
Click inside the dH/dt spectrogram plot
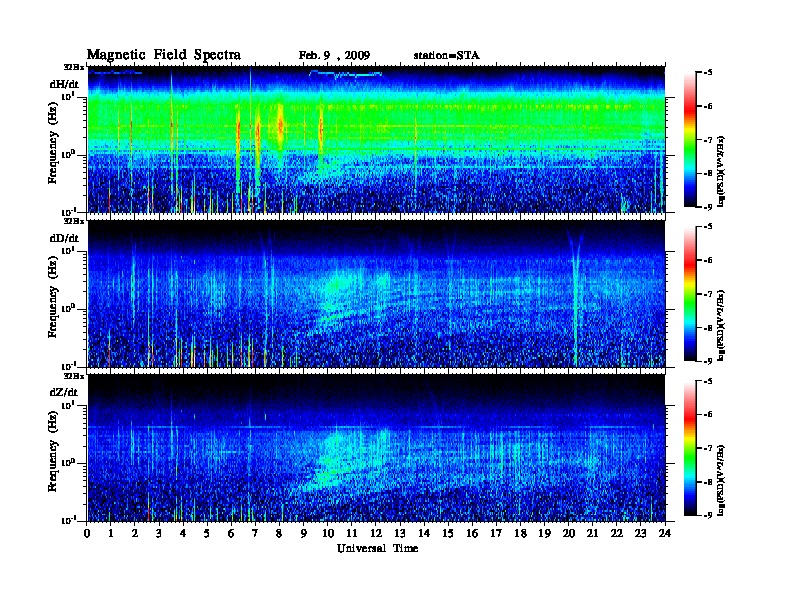tap(376, 139)
